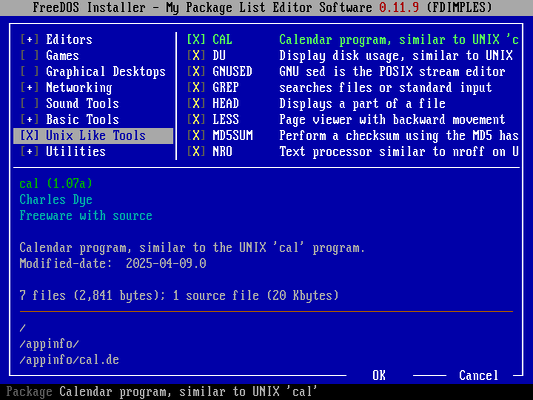The height and width of the screenshot is (400, 533).
Task: Select the LESS package name
Action: (226, 120)
